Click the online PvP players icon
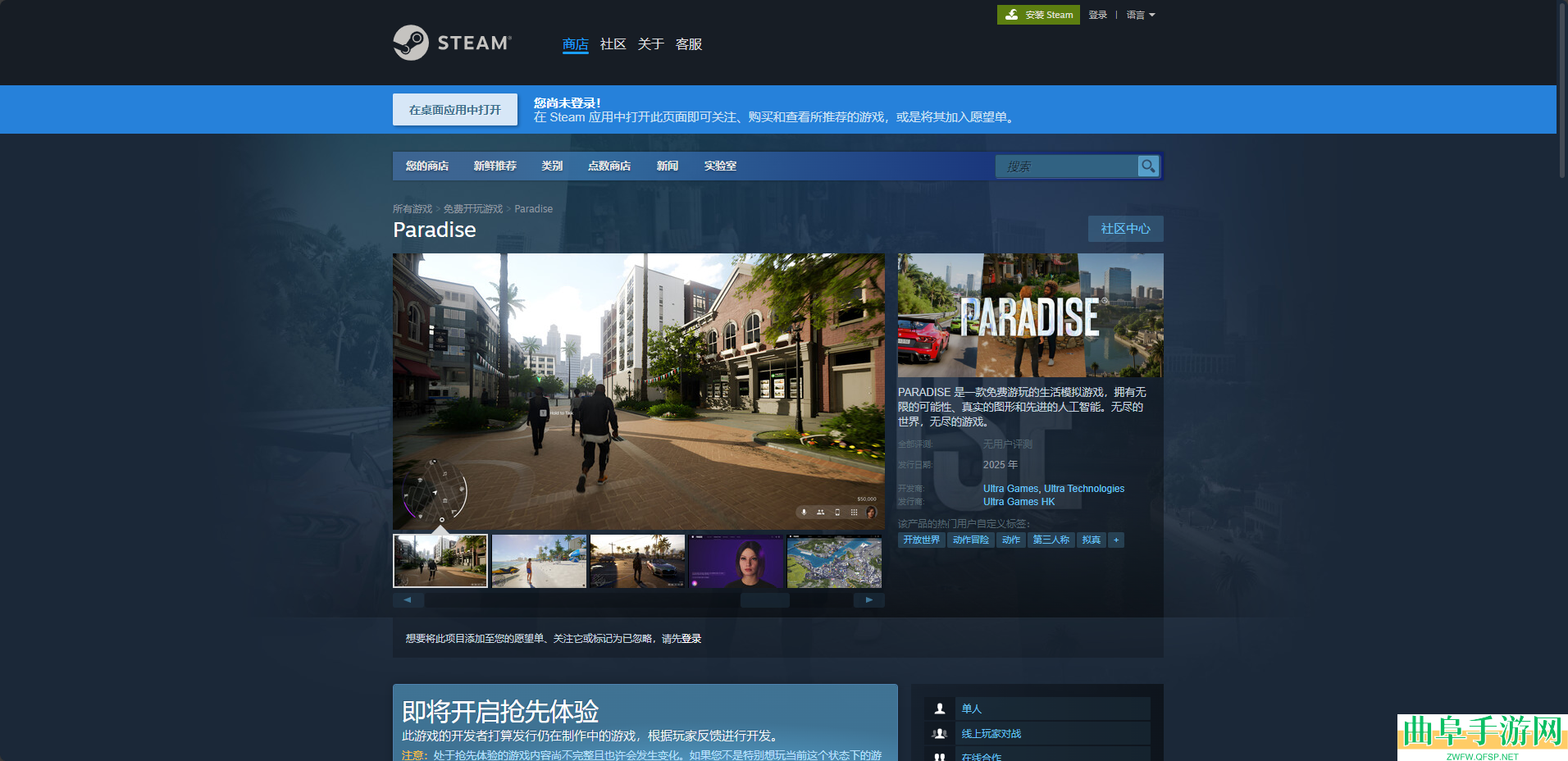The height and width of the screenshot is (761, 1568). (940, 734)
